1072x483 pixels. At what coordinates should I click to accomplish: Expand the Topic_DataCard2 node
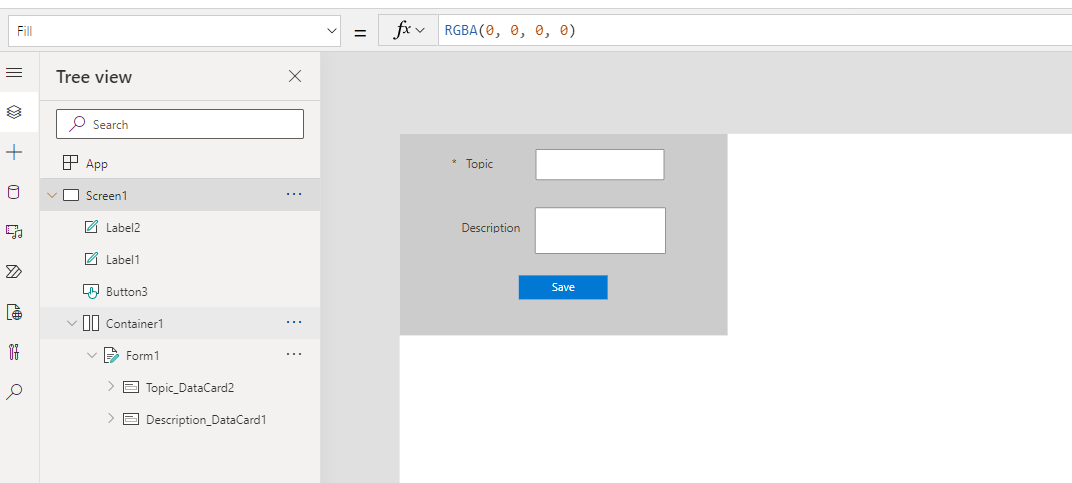pyautogui.click(x=111, y=386)
